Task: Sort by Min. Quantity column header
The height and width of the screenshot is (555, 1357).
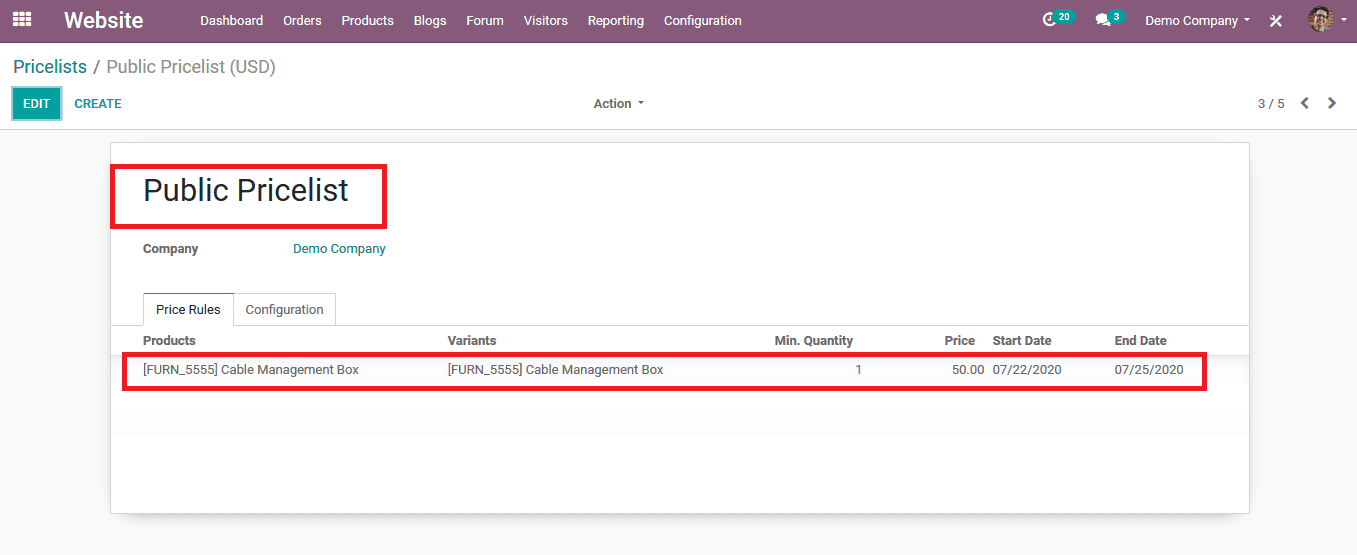Action: click(x=814, y=341)
